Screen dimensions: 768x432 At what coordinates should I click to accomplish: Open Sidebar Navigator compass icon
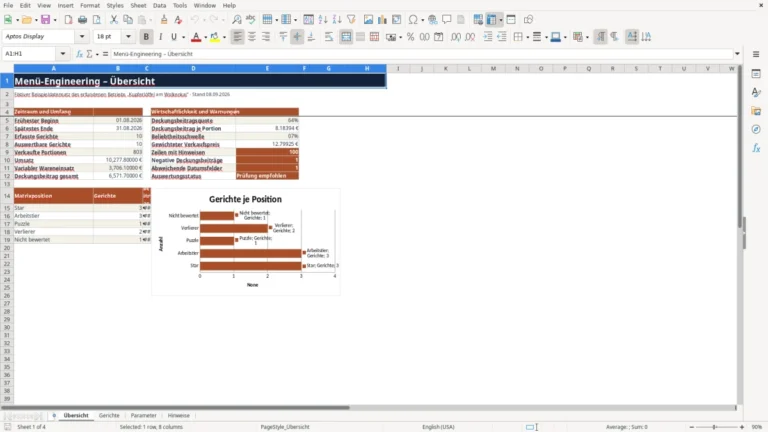tap(756, 129)
